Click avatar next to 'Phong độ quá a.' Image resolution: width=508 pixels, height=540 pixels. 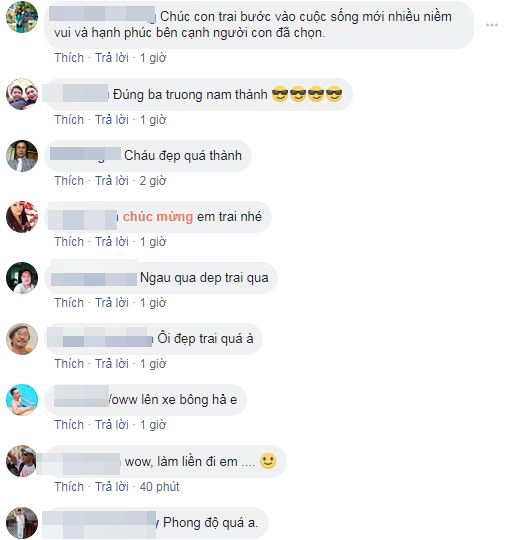point(22,523)
